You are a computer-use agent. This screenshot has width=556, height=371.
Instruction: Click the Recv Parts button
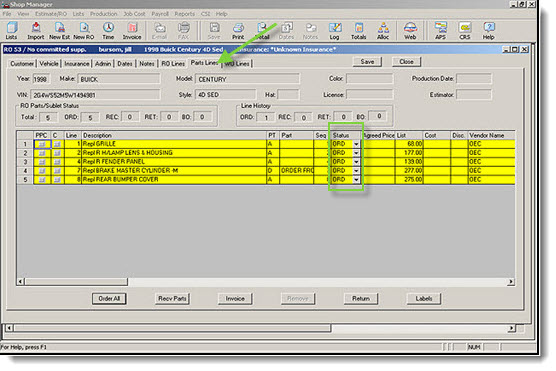172,299
